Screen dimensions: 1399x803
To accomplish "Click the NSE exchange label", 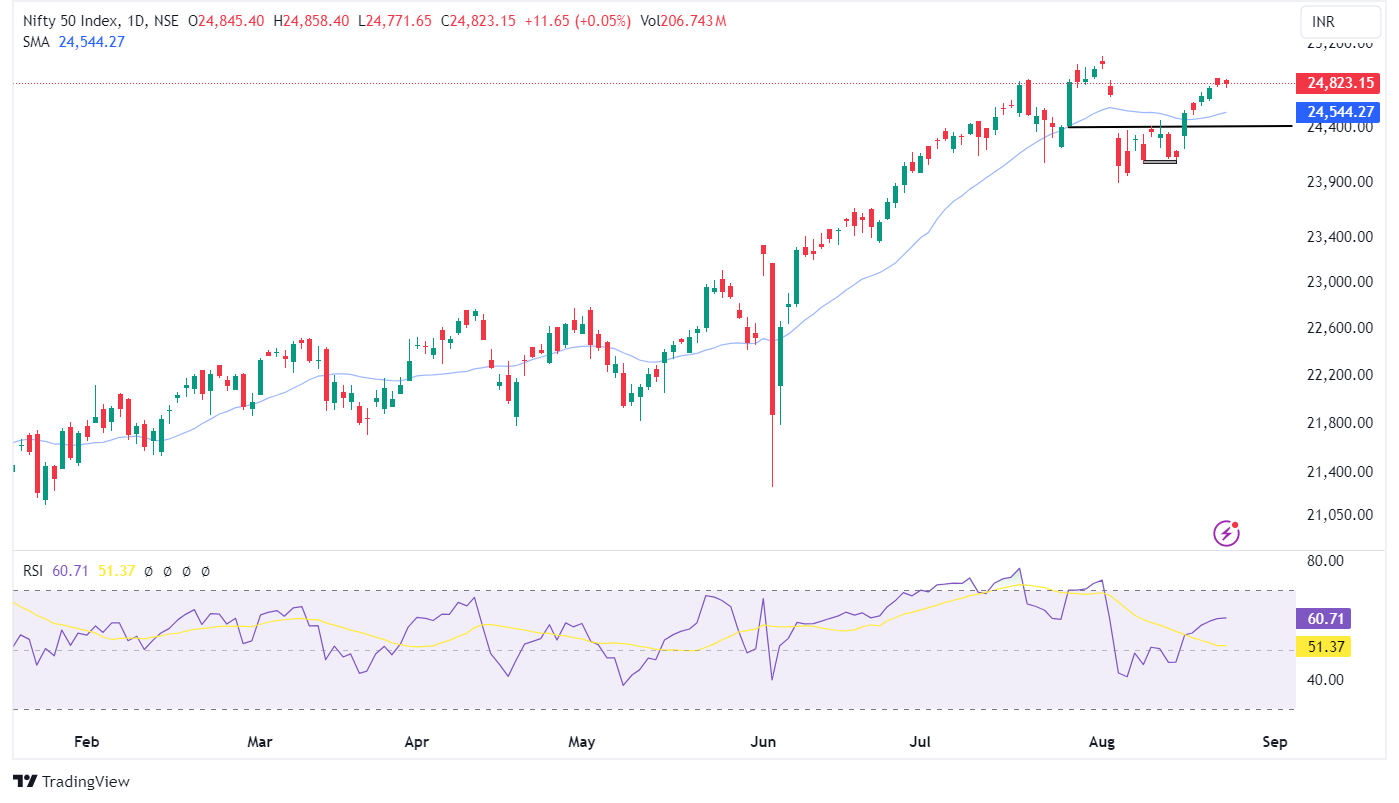I will point(168,21).
